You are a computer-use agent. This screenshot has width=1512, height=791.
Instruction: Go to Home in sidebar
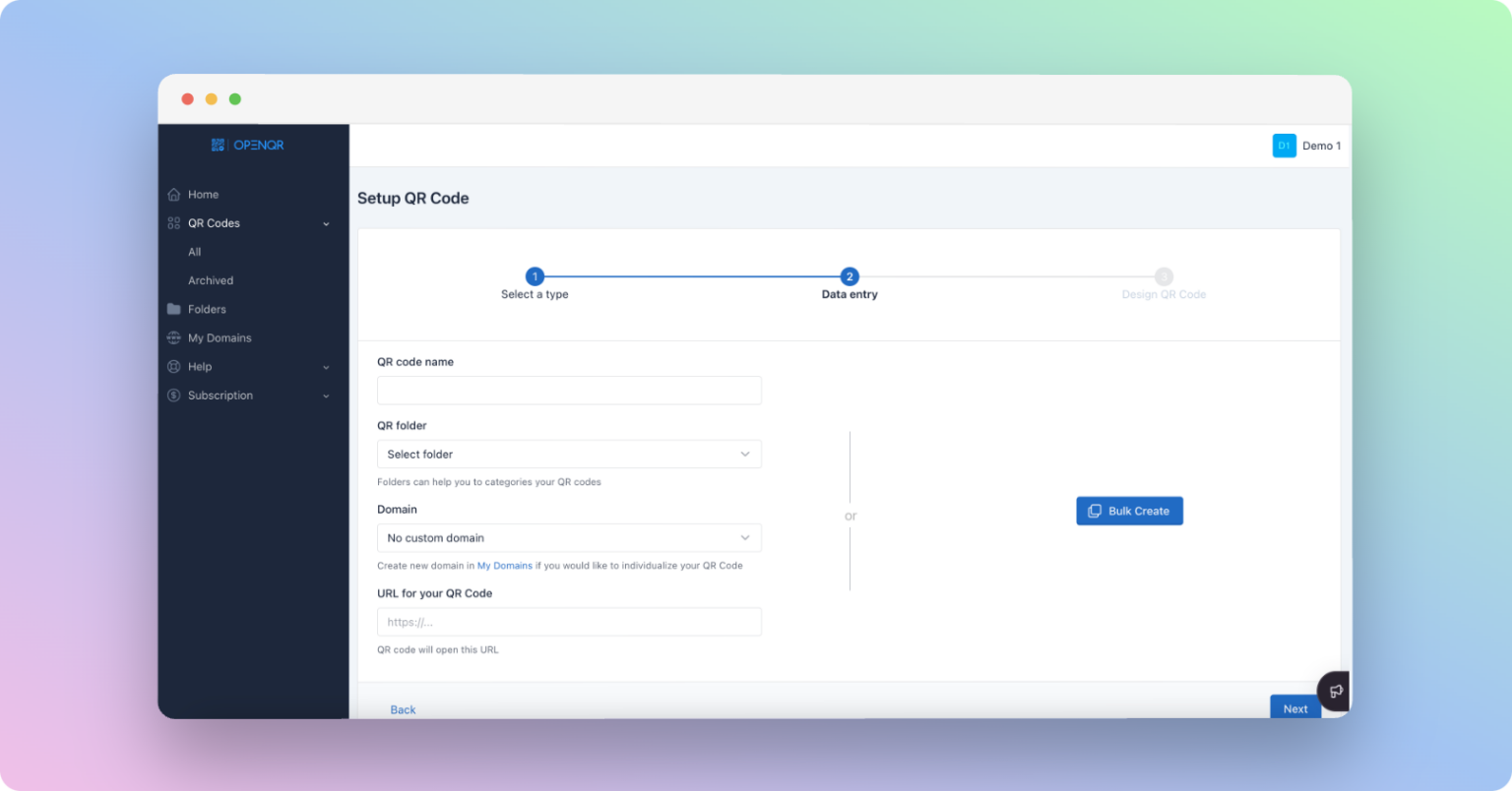[x=204, y=195]
